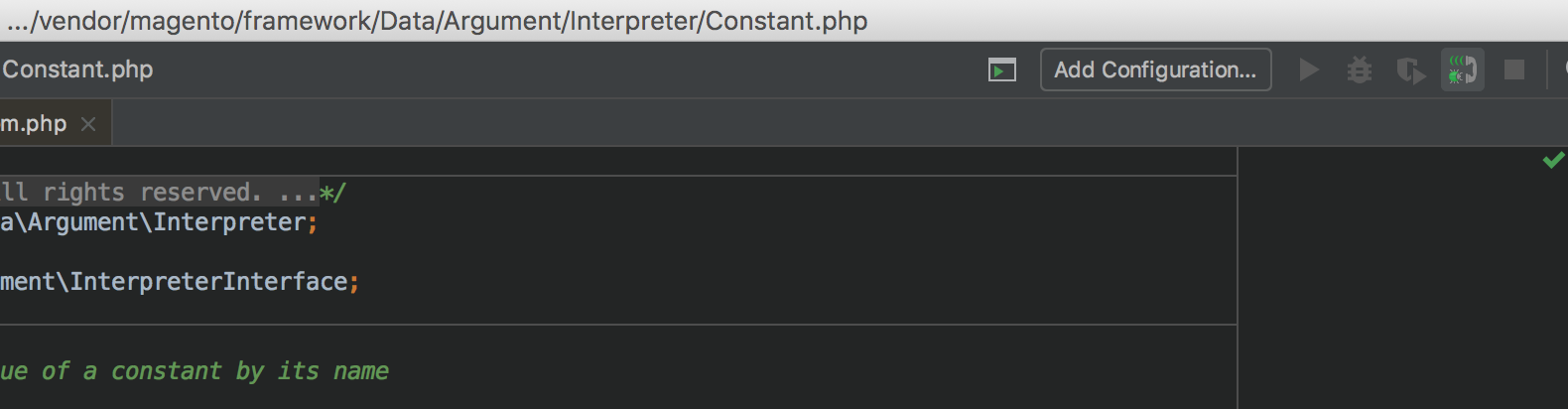Click the Debug bug icon
Image resolution: width=1568 pixels, height=409 pixels.
1360,69
